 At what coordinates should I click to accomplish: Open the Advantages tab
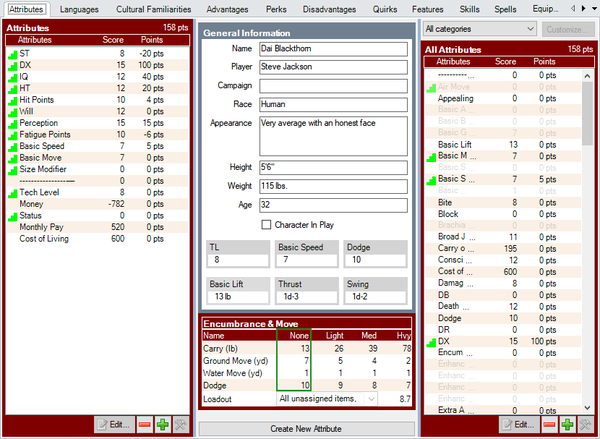click(x=227, y=9)
